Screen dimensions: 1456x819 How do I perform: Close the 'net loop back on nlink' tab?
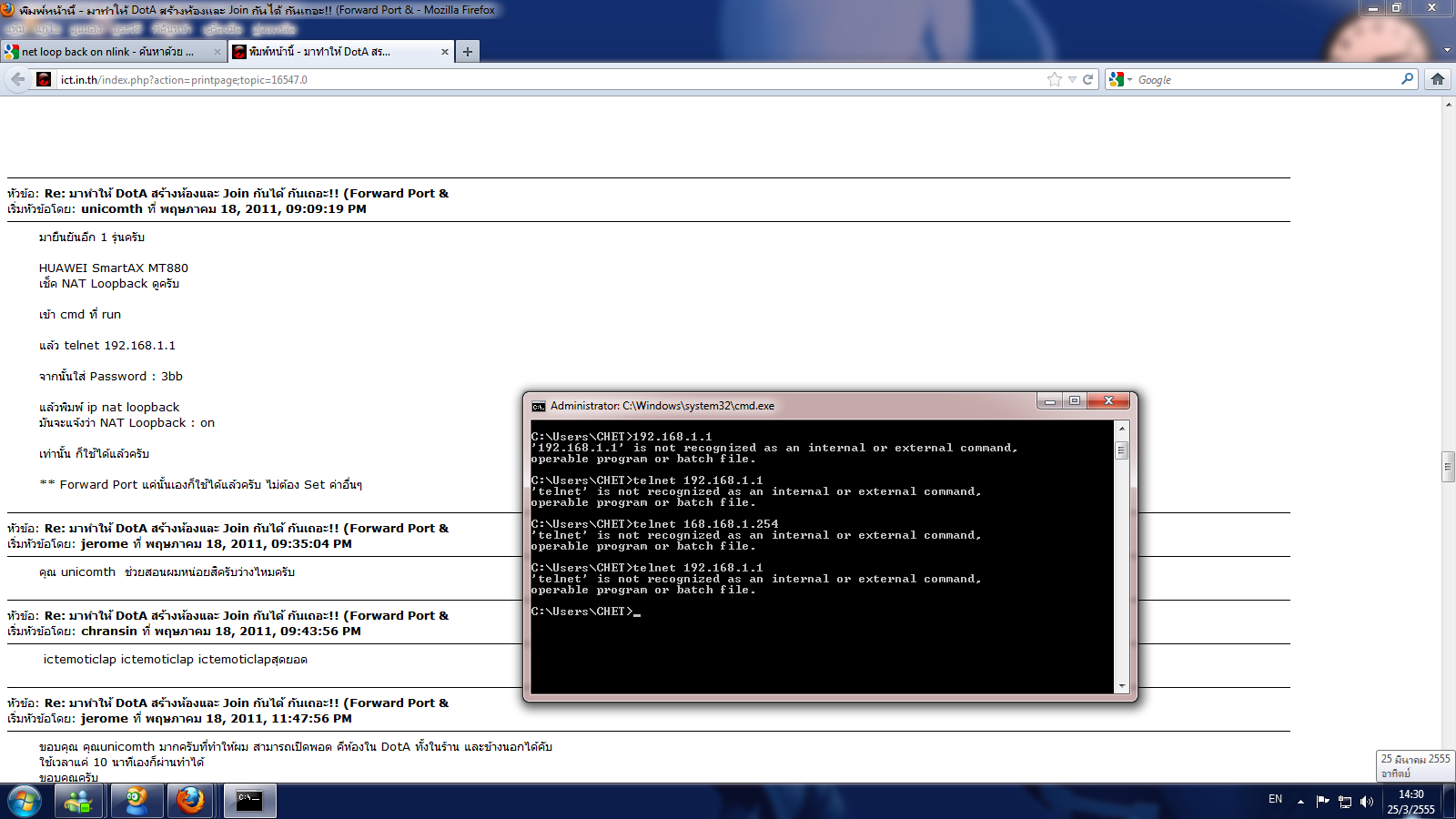click(217, 52)
